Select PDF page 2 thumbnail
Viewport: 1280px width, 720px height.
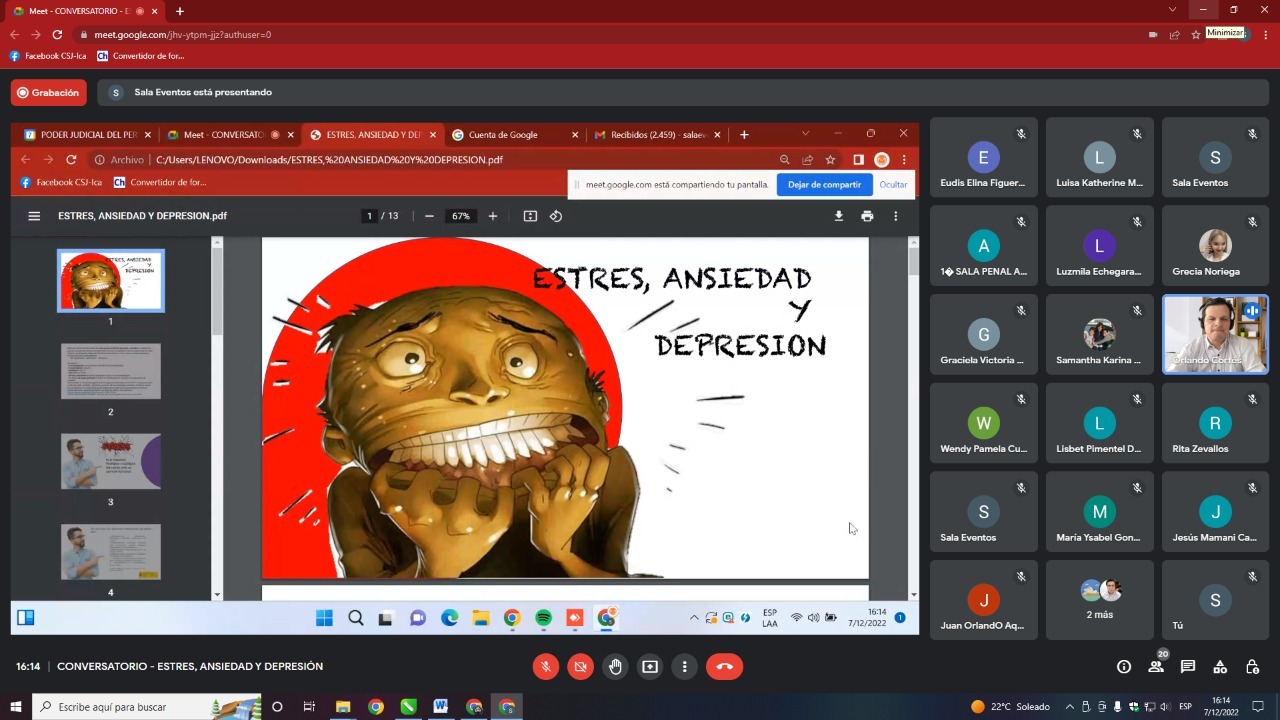[110, 371]
